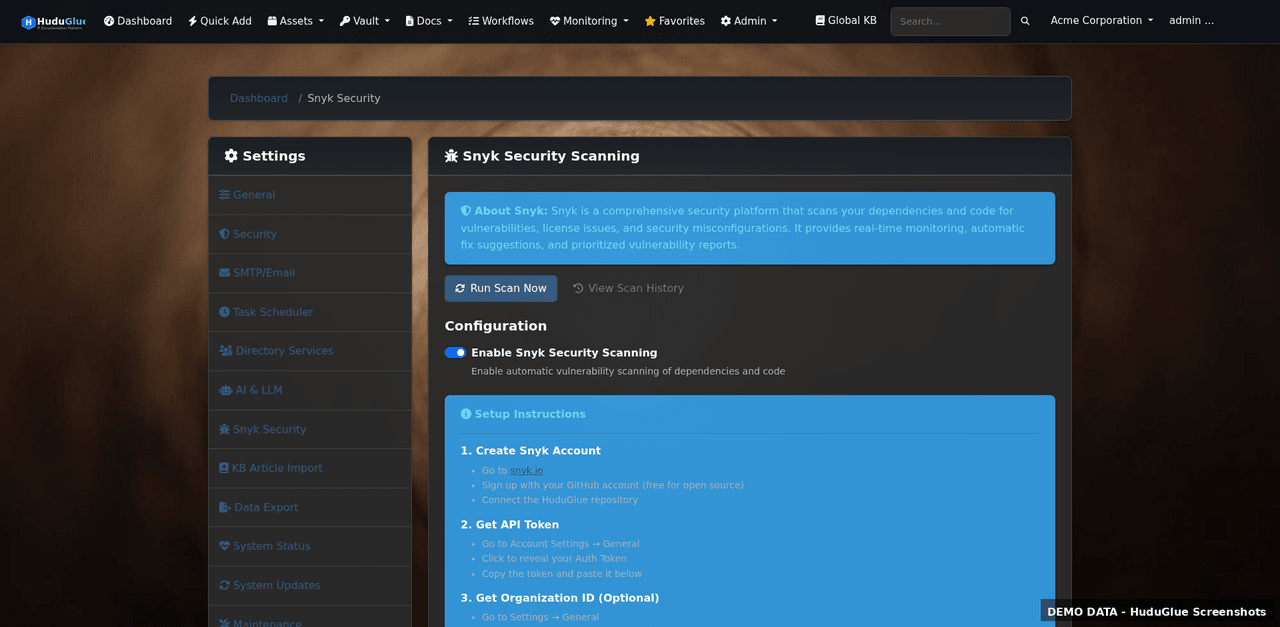Click the search input field
This screenshot has height=627, width=1280.
950,21
